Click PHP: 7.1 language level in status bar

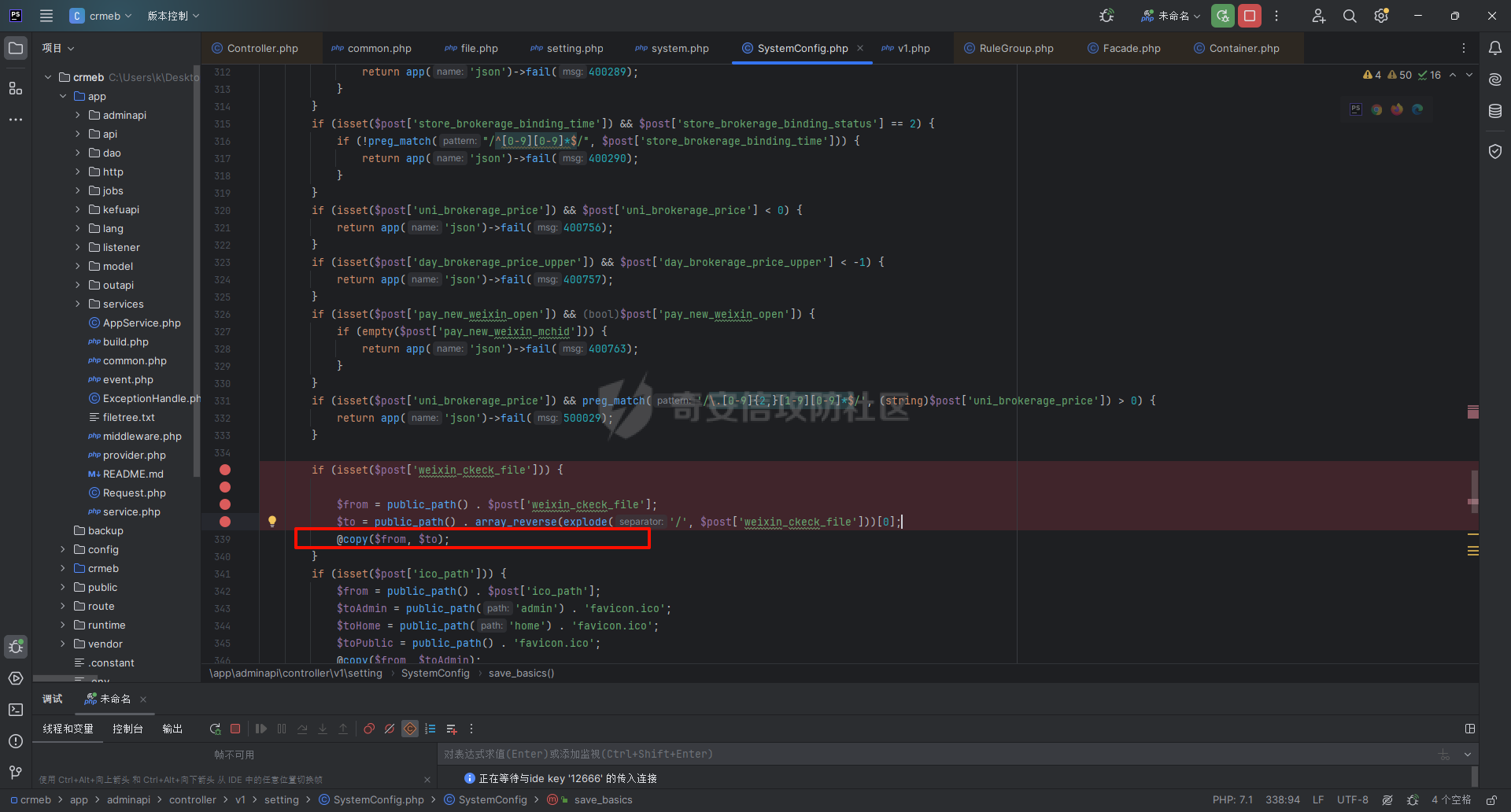pos(1232,799)
